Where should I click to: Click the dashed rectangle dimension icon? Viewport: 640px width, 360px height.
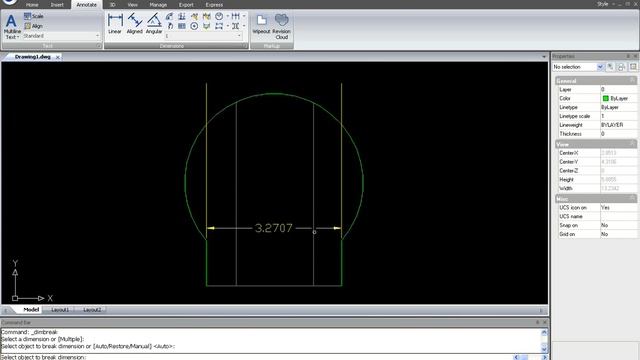click(x=219, y=26)
